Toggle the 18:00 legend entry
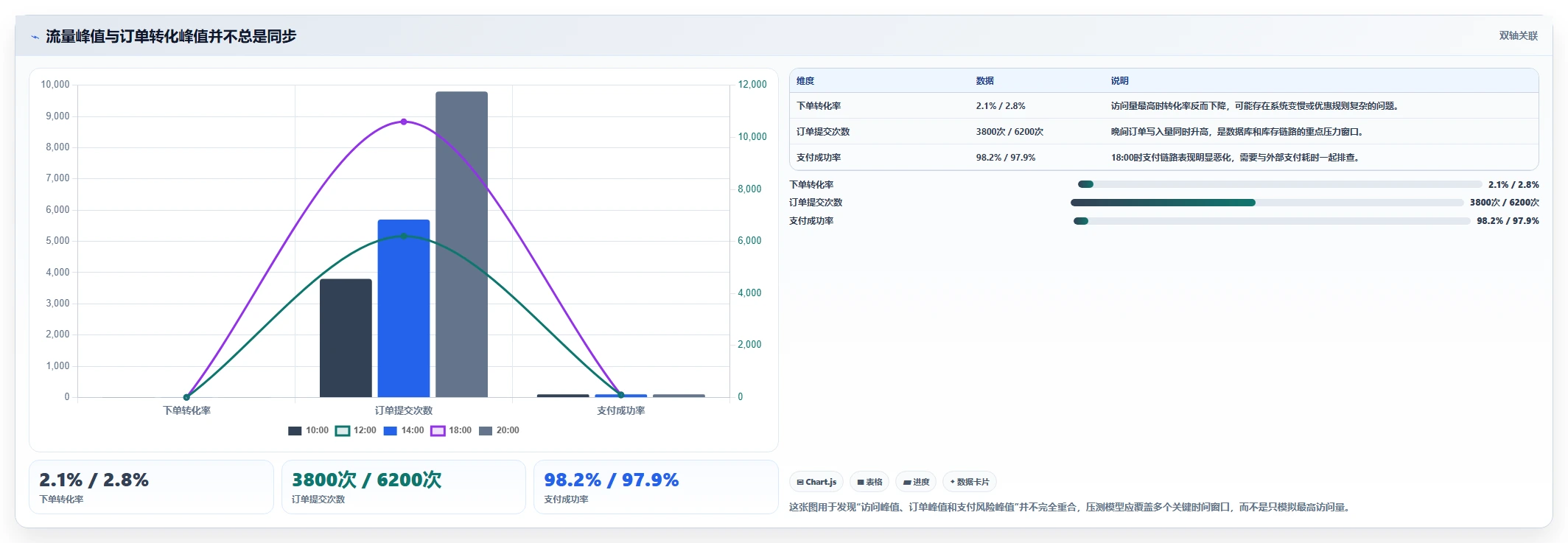 click(x=451, y=430)
